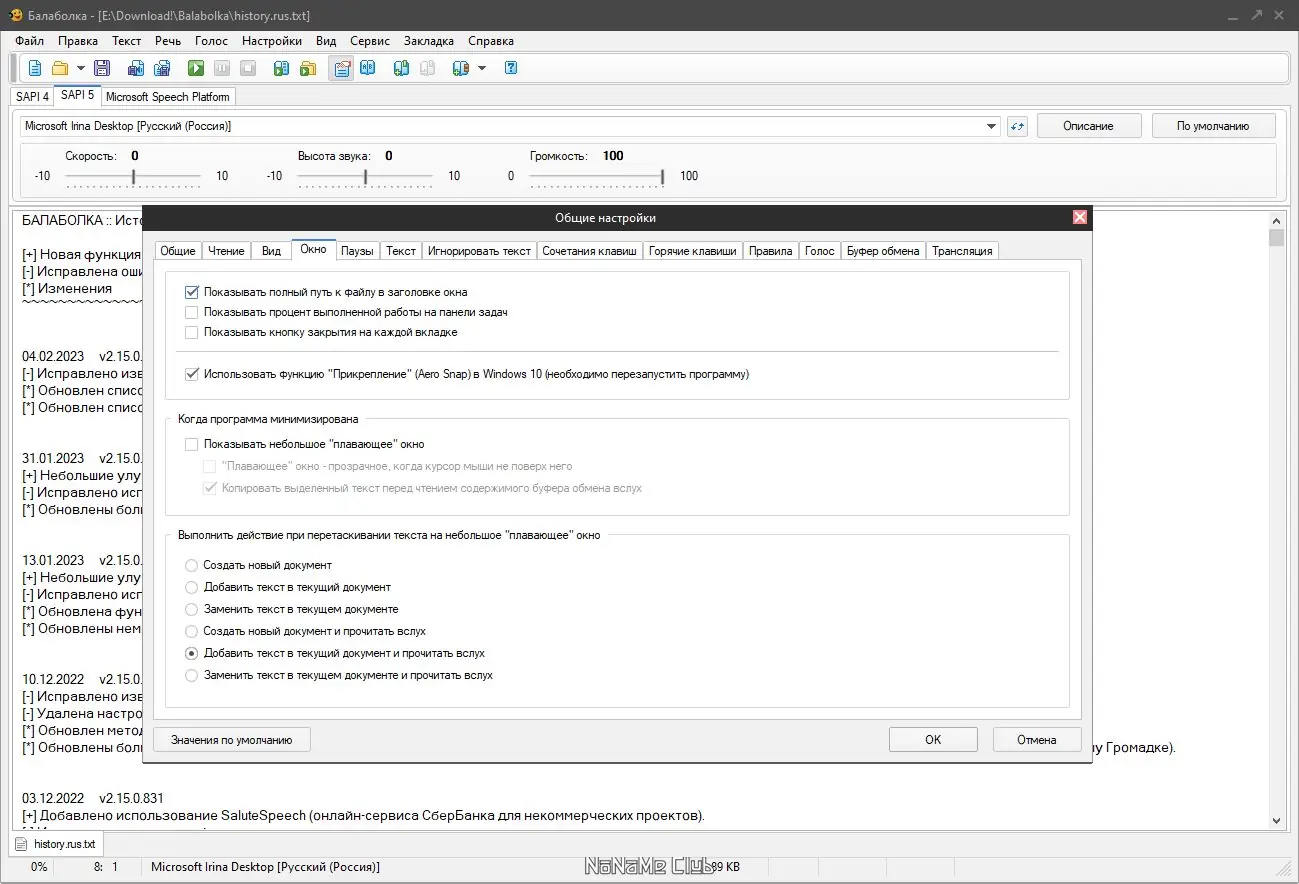Select 'Создать новый документ' radio option
This screenshot has width=1299, height=884.
coord(192,565)
